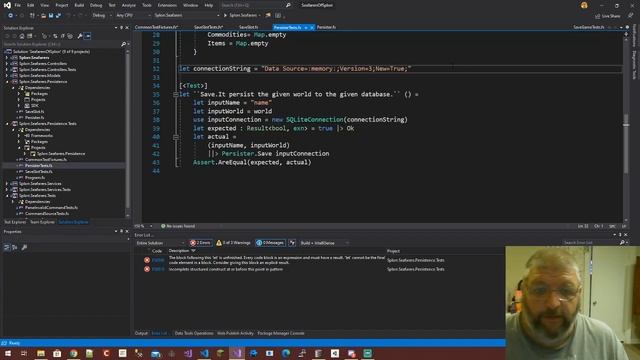Click the title bar search magnifier icon
Image resolution: width=640 pixels, height=360 pixels.
click(288, 5)
